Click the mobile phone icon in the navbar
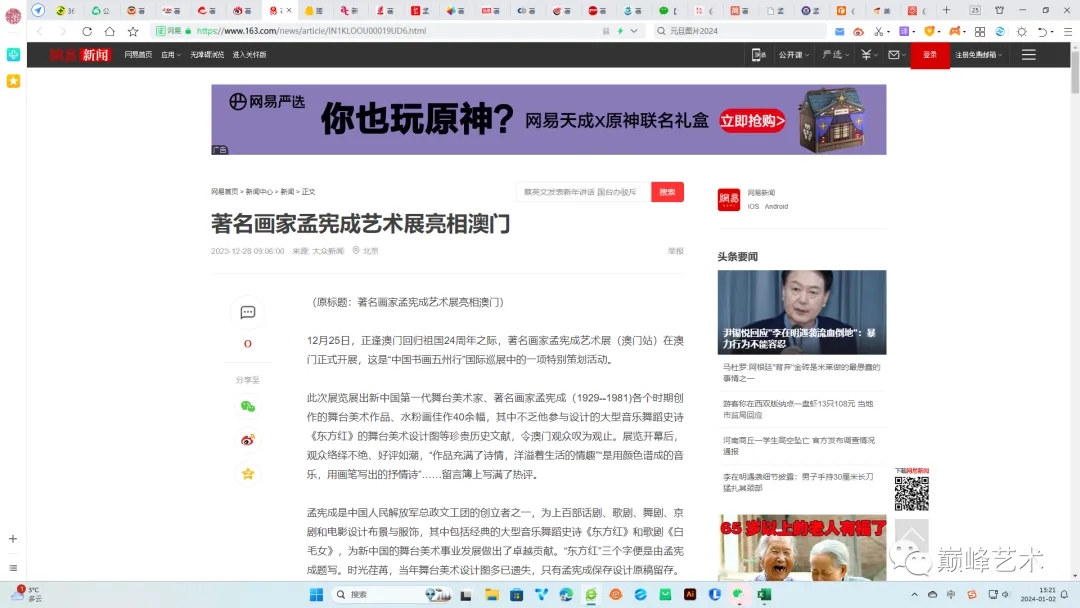Viewport: 1080px width, 608px height. click(x=757, y=55)
